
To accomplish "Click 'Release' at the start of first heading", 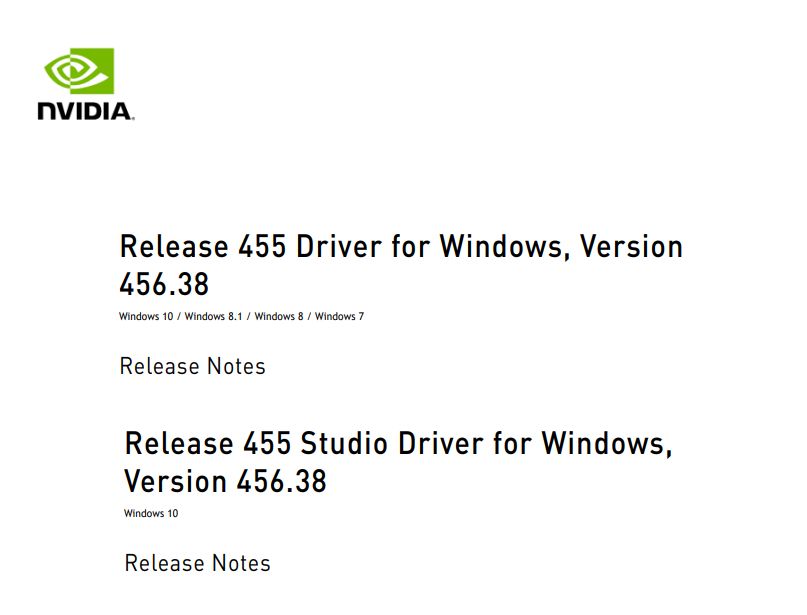I will (174, 246).
